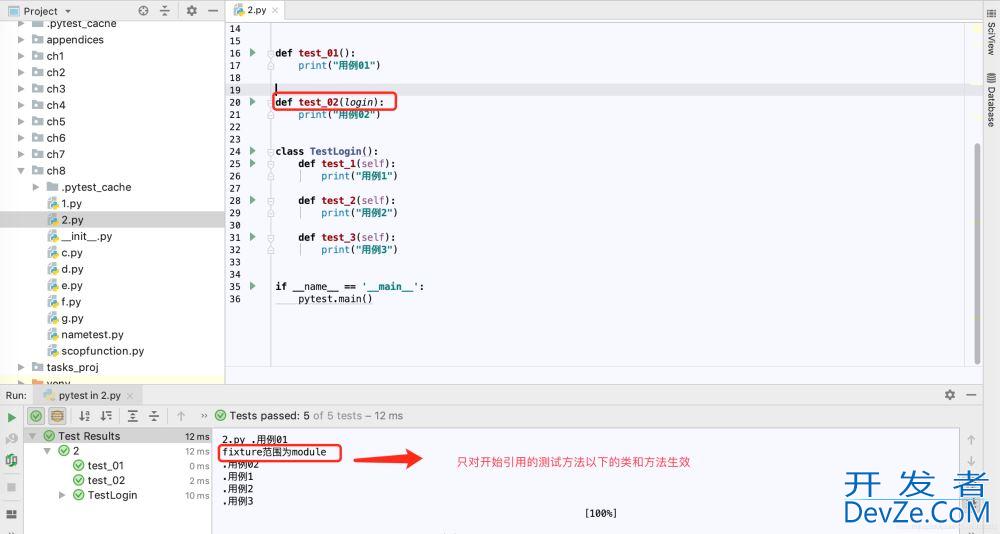Open Project panel gear settings
This screenshot has width=1000, height=534.
click(191, 10)
